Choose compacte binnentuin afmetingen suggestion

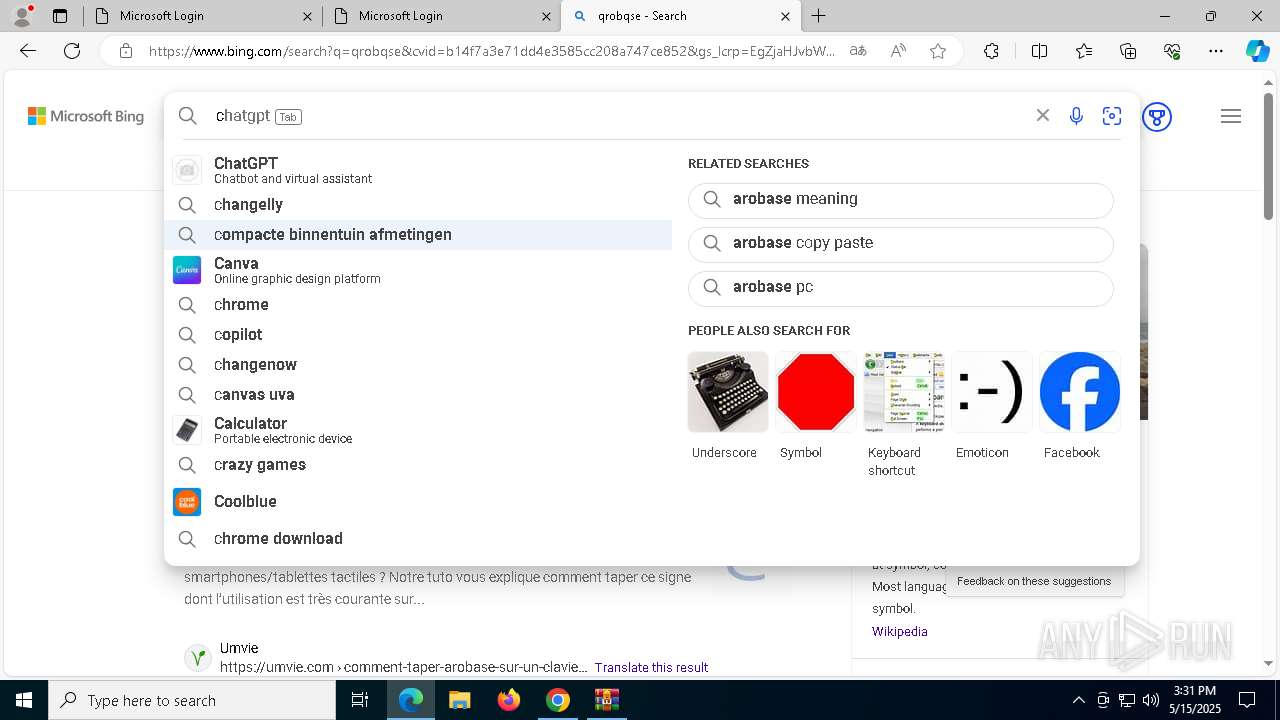(x=418, y=234)
